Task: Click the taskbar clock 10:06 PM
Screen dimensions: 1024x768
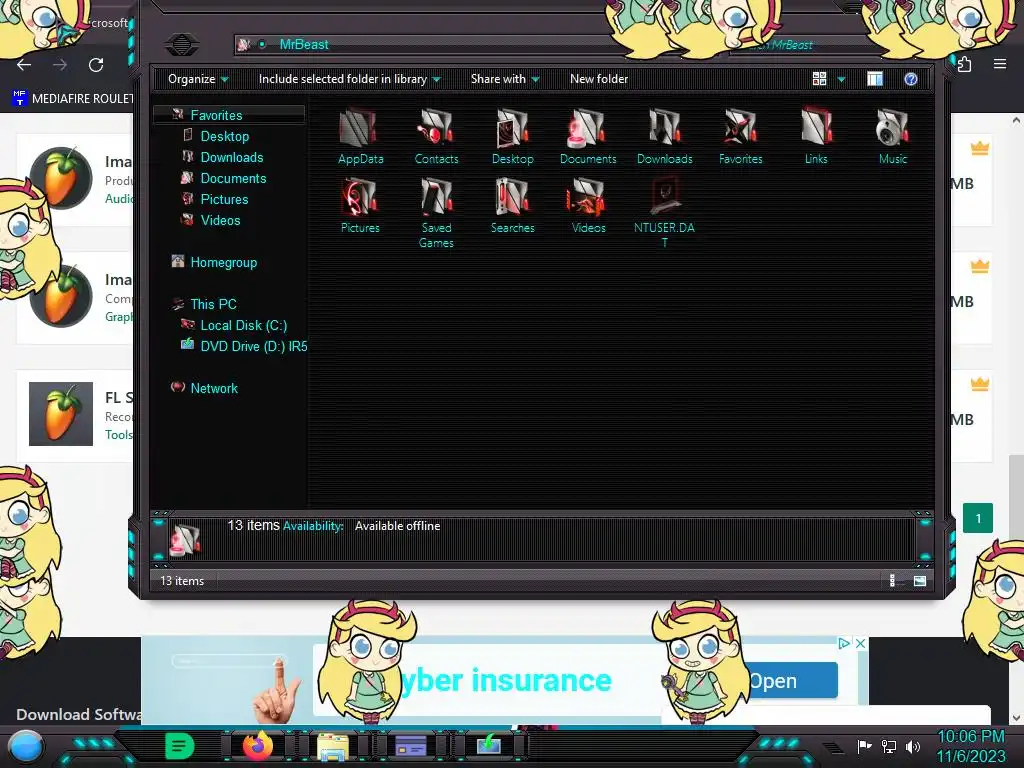Action: [971, 737]
